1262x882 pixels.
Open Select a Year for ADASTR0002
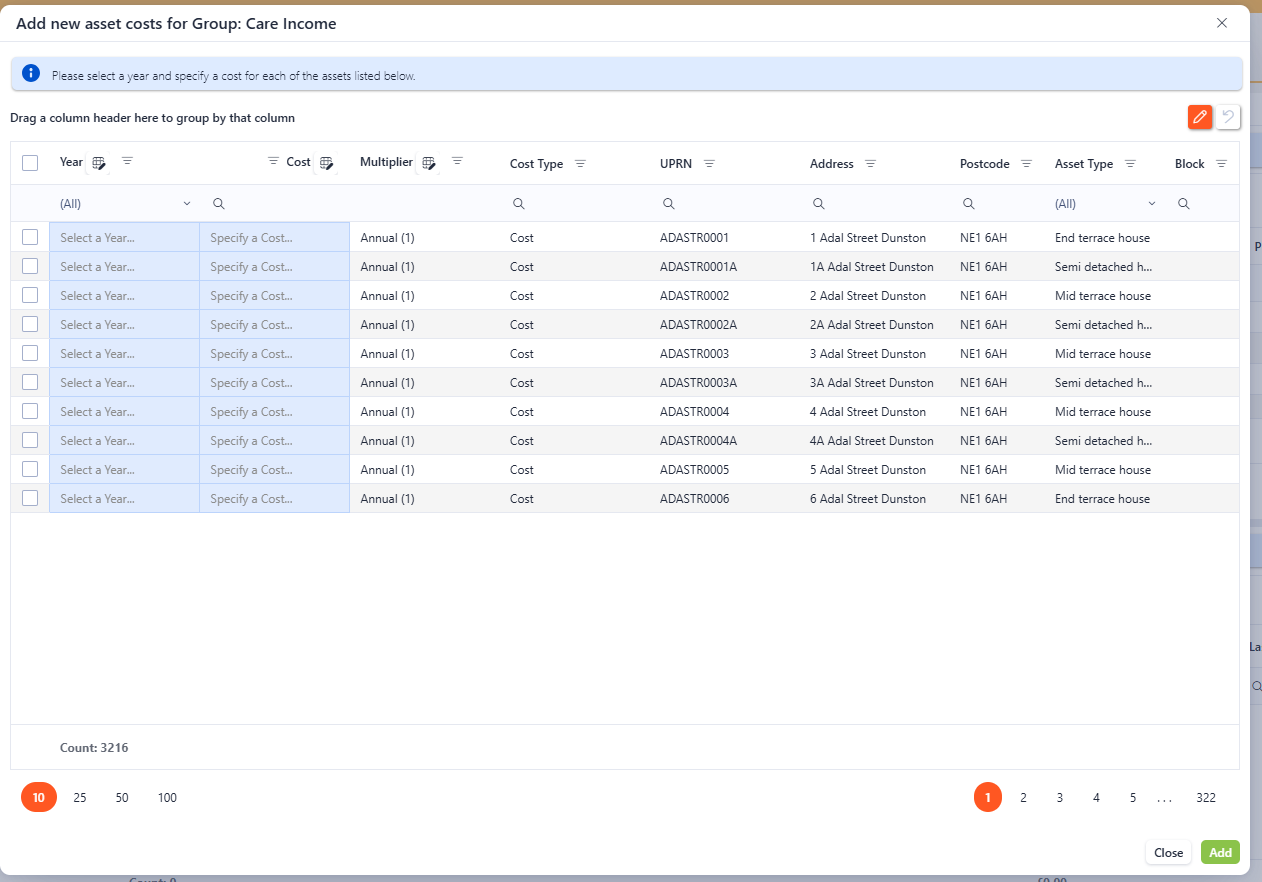point(124,296)
